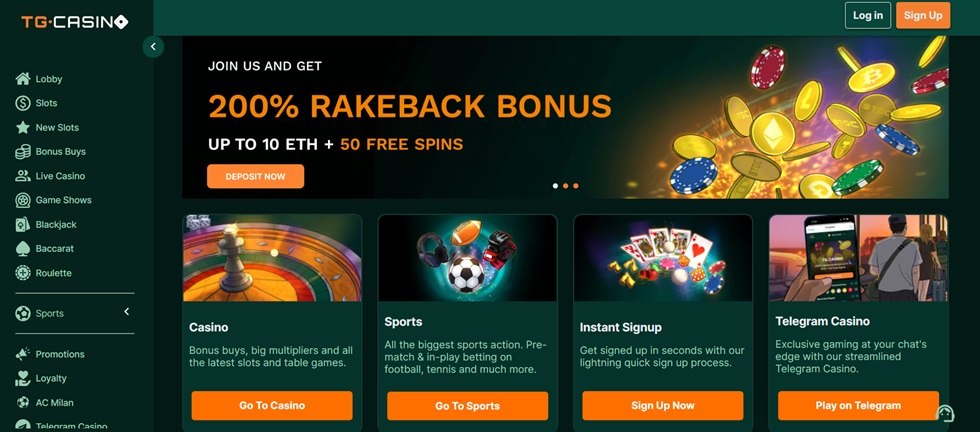980x432 pixels.
Task: Expand the Sports submenu chevron
Action: pos(126,311)
